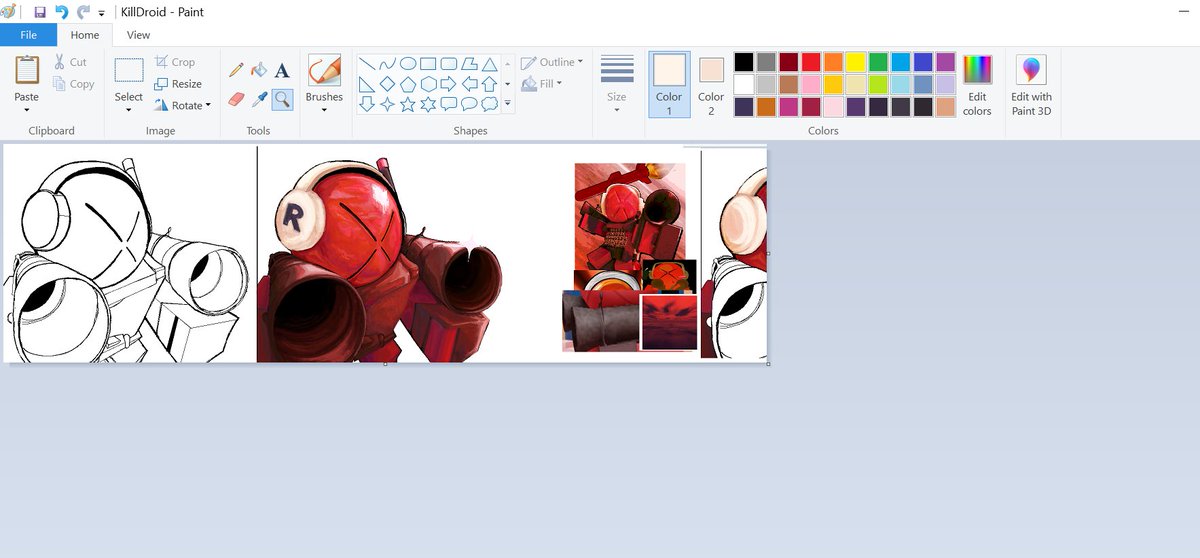Select the Text tool
Screen dimensions: 1200x558
pyautogui.click(x=282, y=70)
